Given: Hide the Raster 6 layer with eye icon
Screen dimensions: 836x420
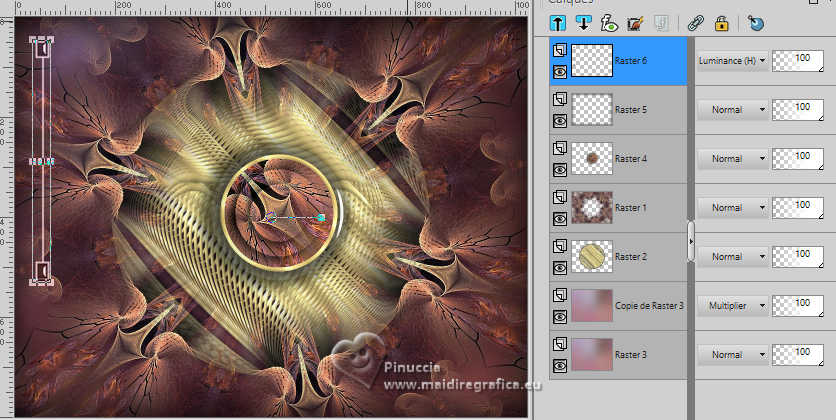Looking at the screenshot, I should click(559, 72).
